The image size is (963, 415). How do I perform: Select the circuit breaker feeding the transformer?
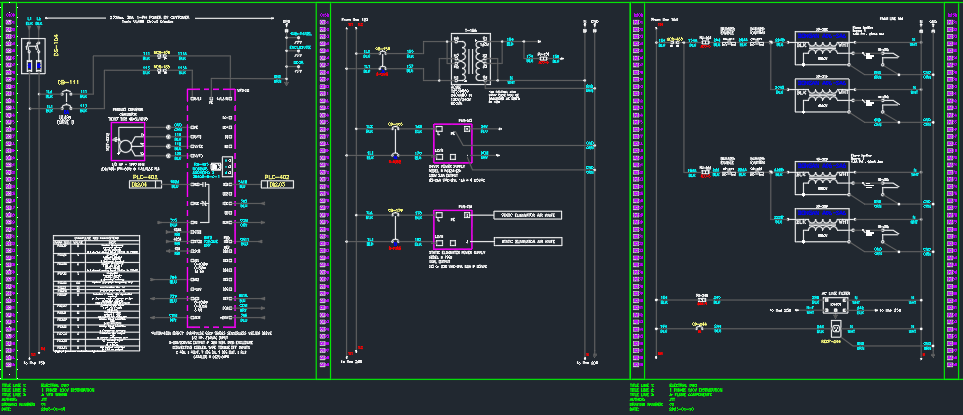pos(382,60)
